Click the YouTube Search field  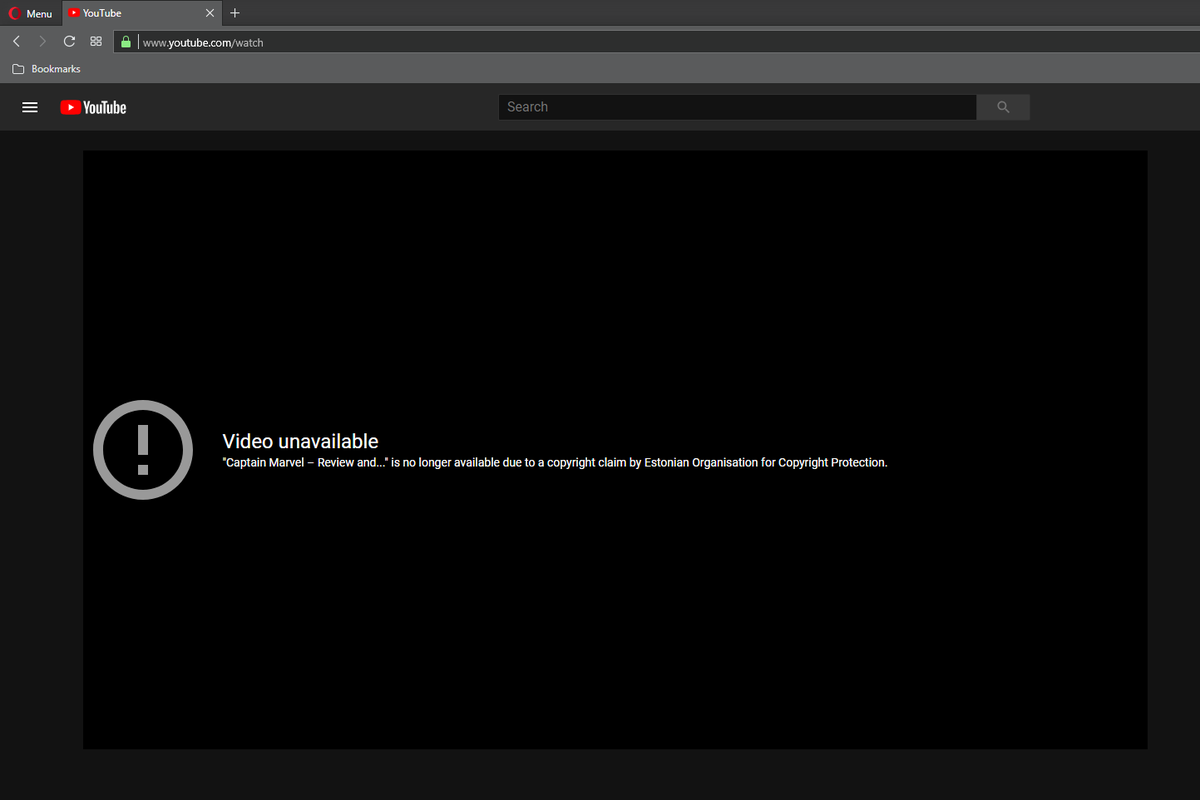click(737, 107)
